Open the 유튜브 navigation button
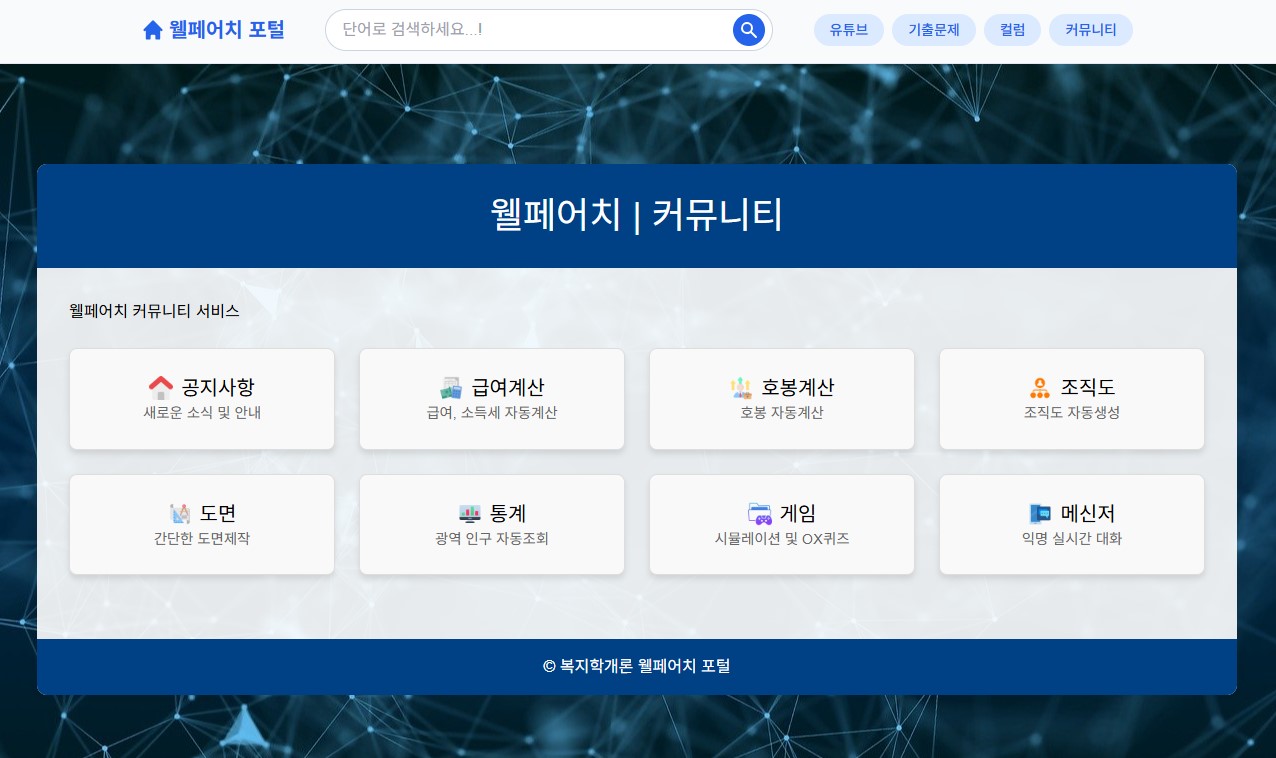The image size is (1276, 758). [x=848, y=29]
